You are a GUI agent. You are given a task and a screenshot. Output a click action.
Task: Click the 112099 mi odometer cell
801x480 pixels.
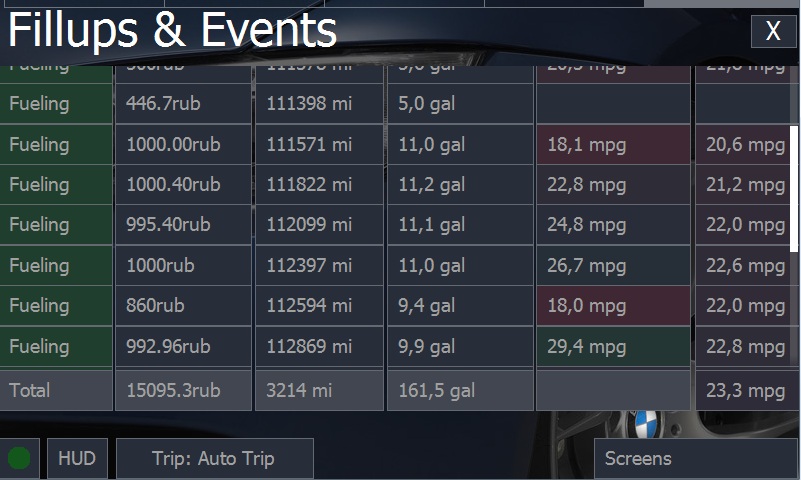(319, 225)
